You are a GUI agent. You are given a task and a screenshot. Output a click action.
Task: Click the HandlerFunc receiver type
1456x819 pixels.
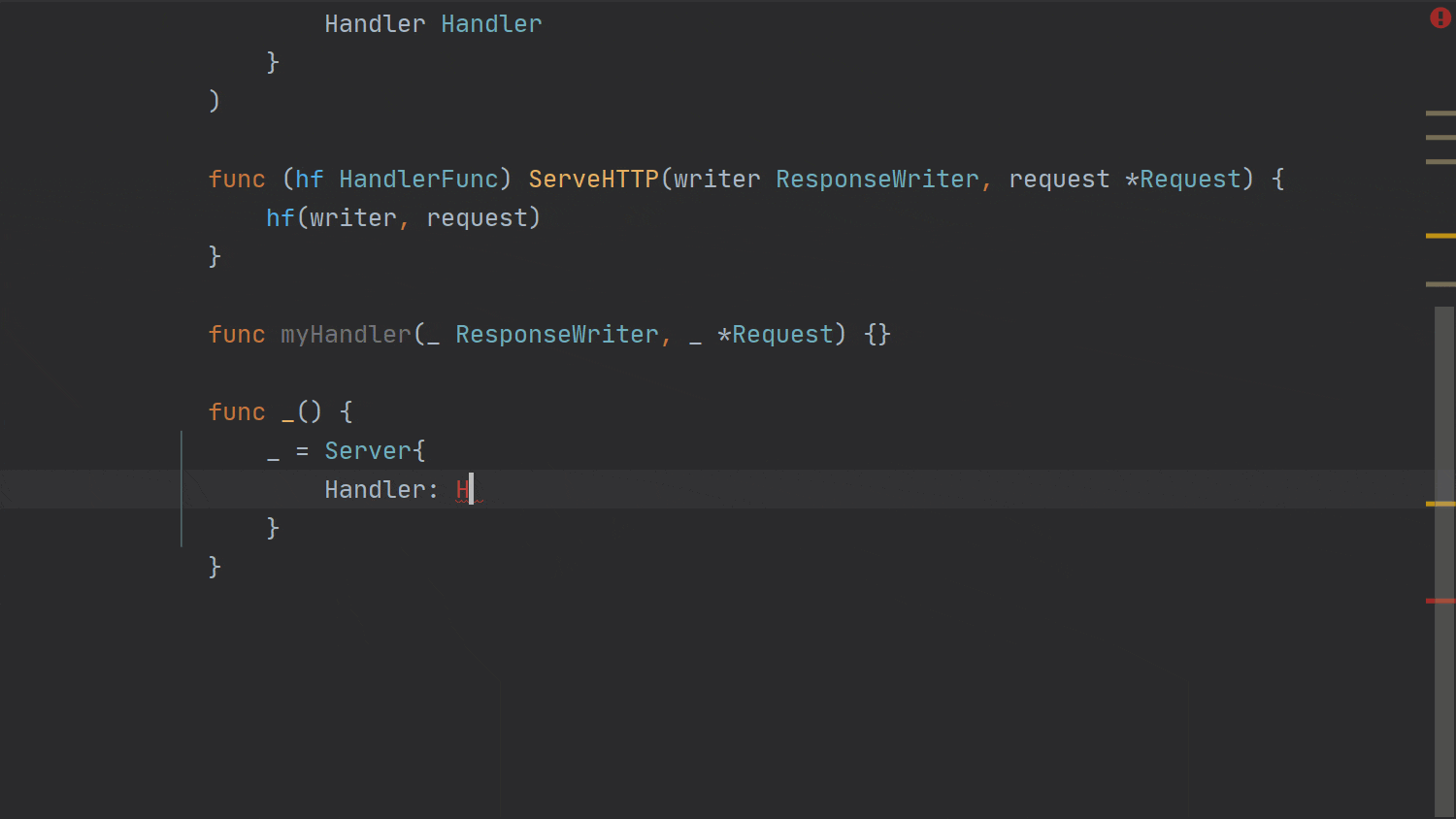tap(418, 180)
